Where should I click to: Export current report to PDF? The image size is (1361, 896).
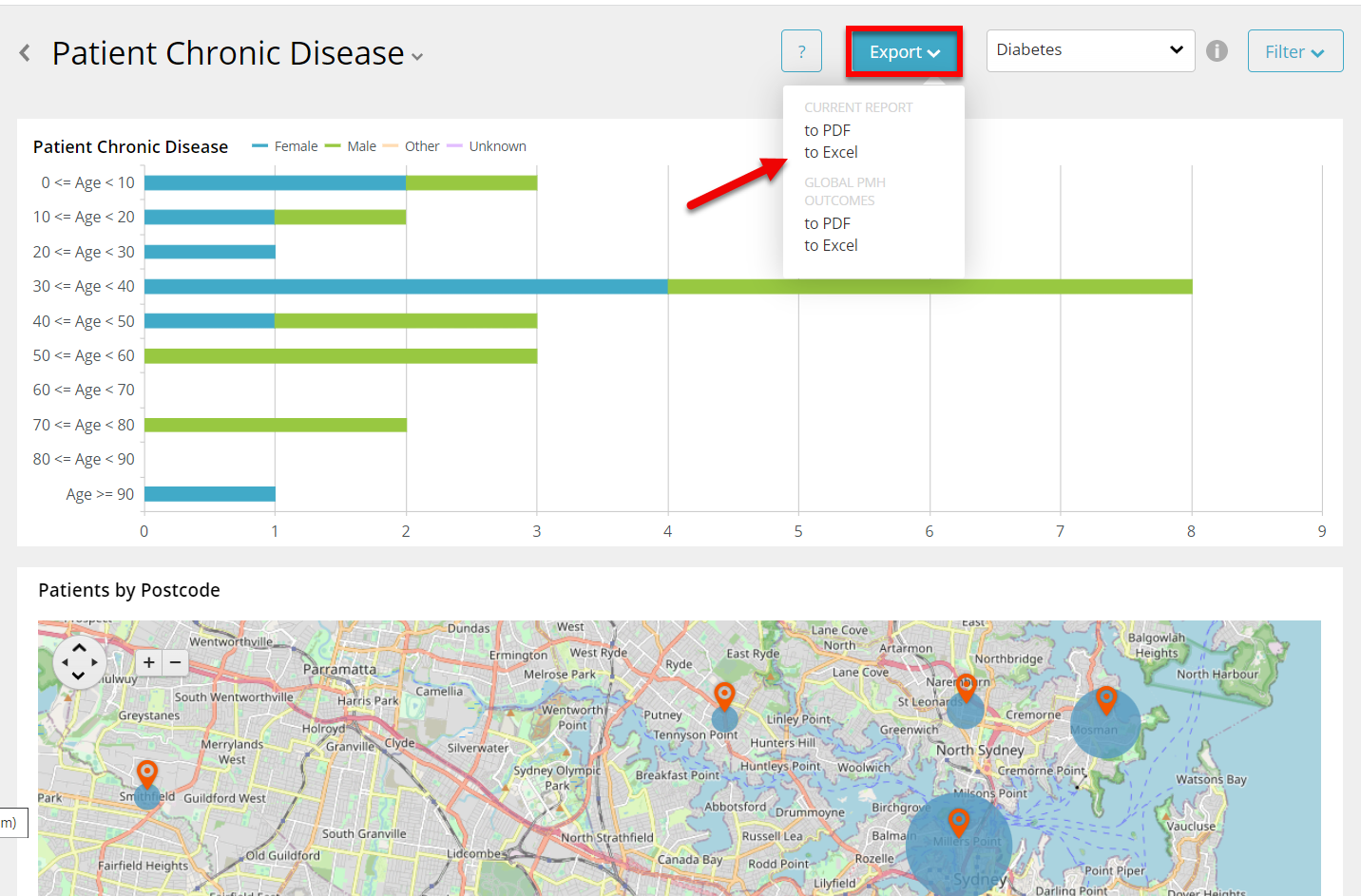coord(827,130)
